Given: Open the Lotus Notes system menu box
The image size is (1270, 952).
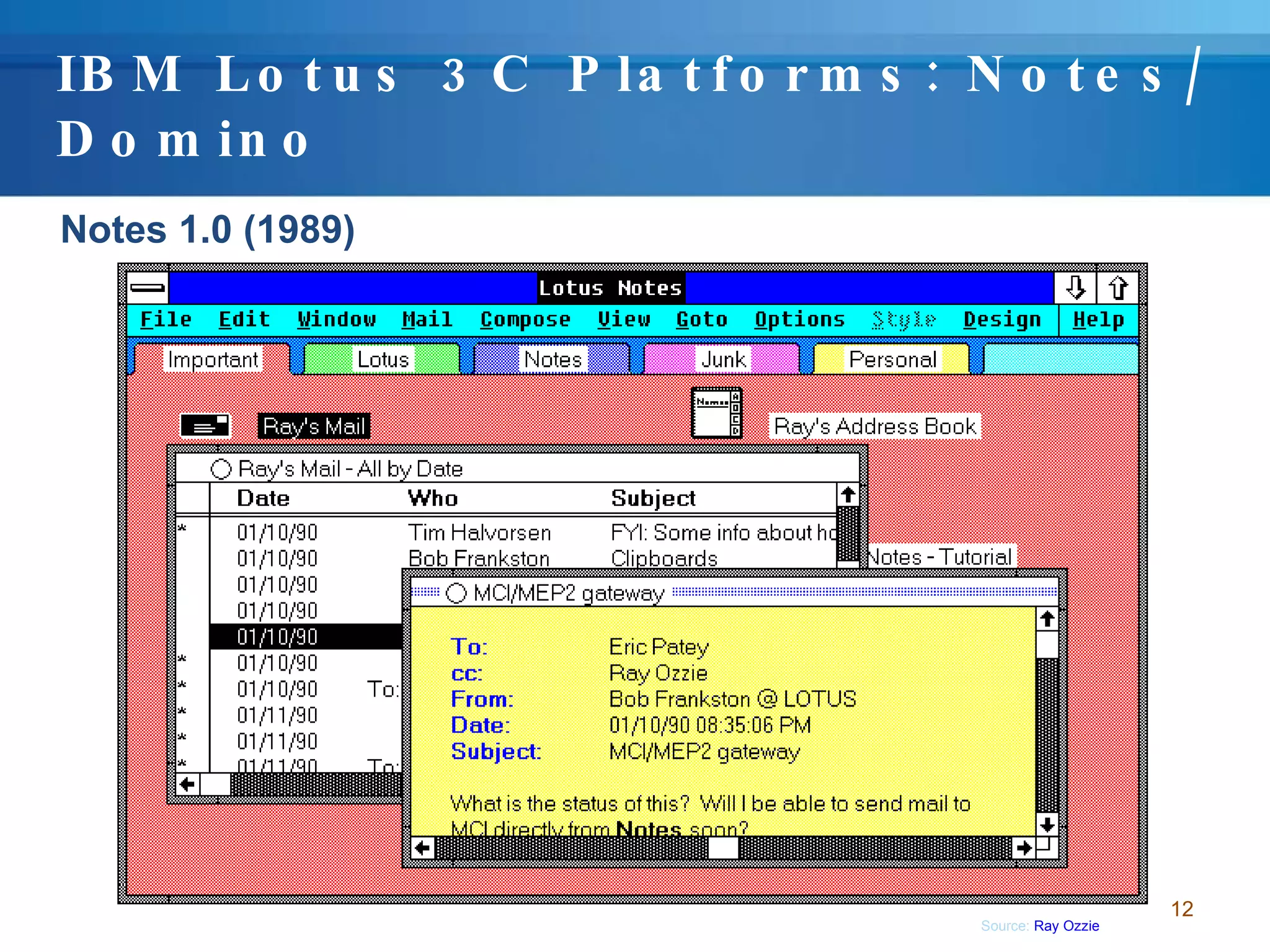Looking at the screenshot, I should tap(148, 288).
